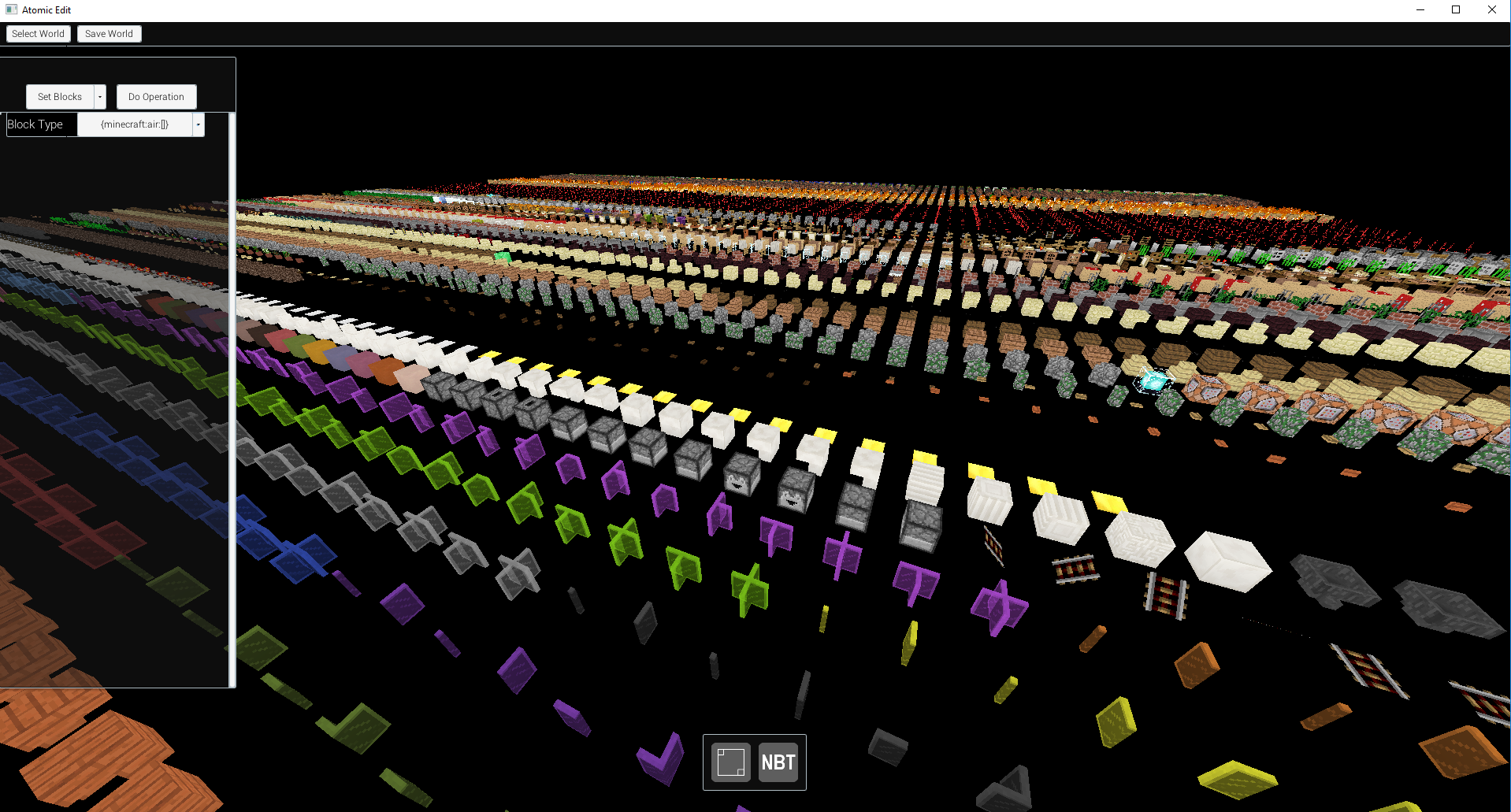Expand the Block Type dropdown arrow
The height and width of the screenshot is (812, 1511).
click(199, 124)
